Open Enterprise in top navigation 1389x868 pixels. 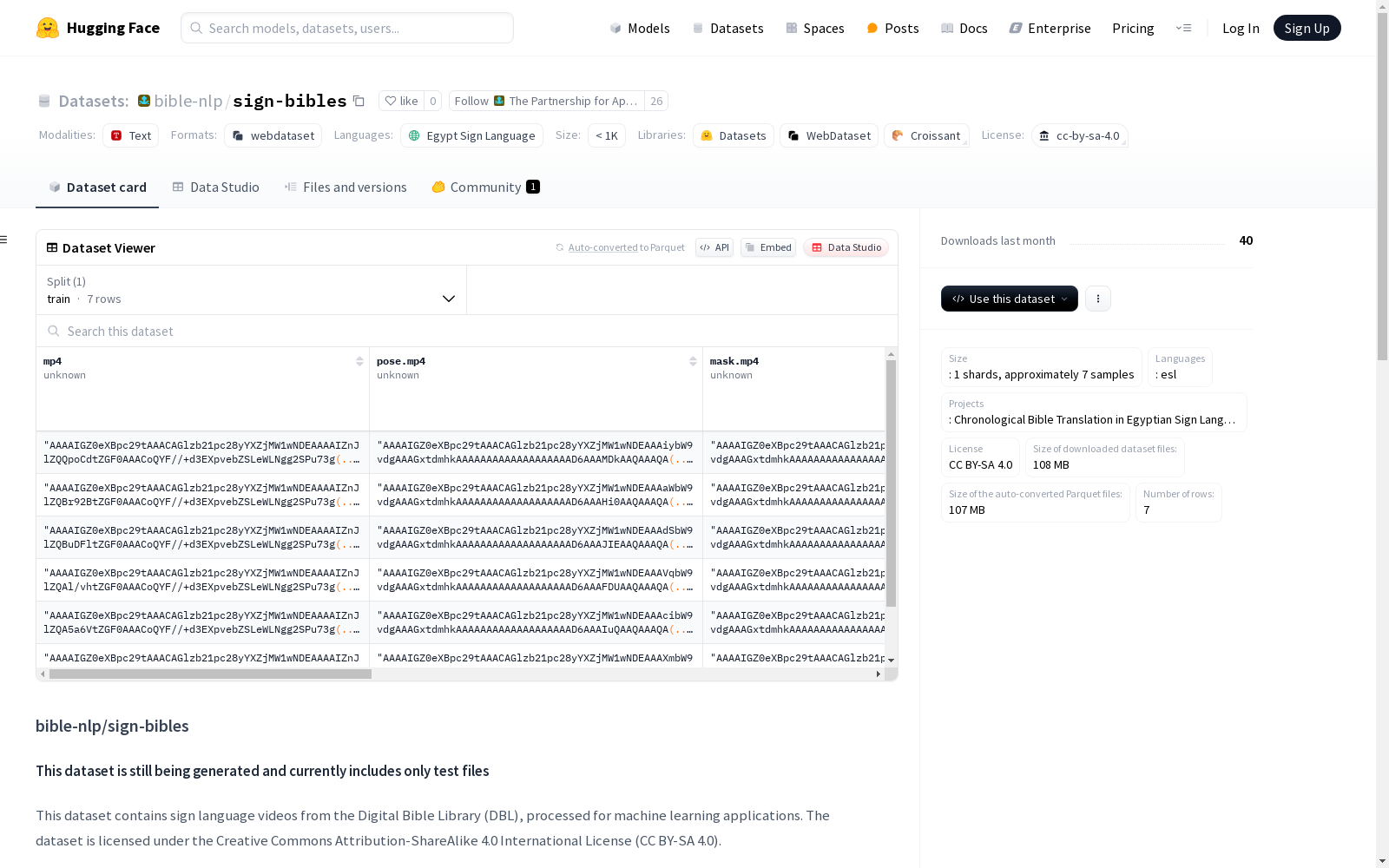(1050, 28)
